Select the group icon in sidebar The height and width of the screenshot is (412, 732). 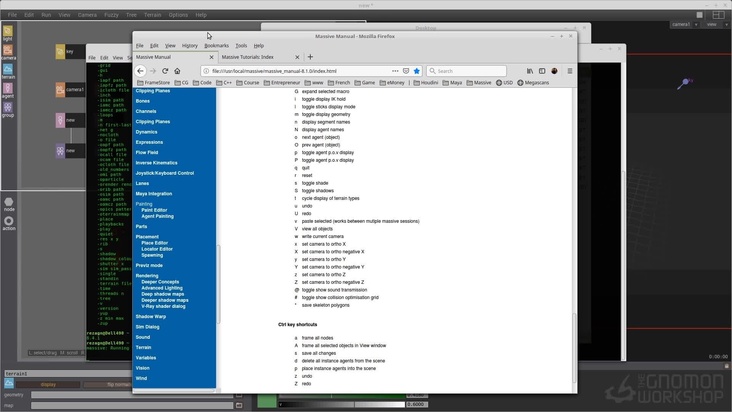click(7, 107)
